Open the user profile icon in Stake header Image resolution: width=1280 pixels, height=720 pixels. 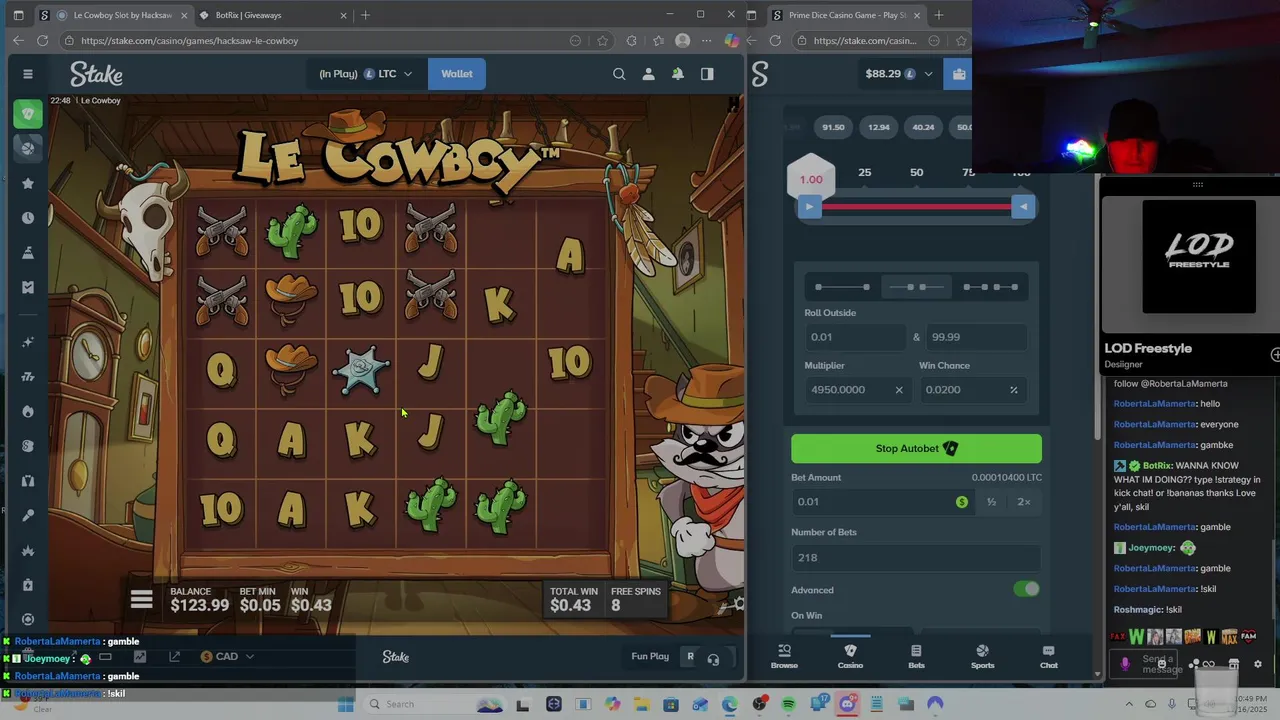coord(648,74)
